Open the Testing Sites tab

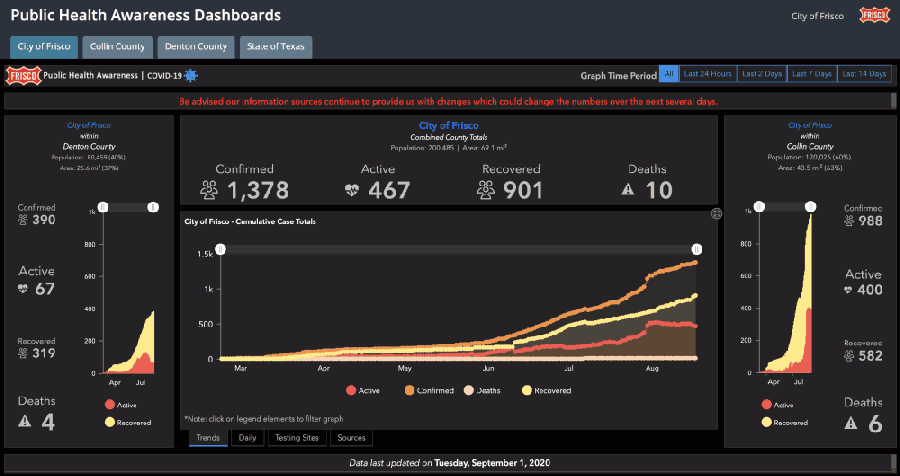click(297, 438)
